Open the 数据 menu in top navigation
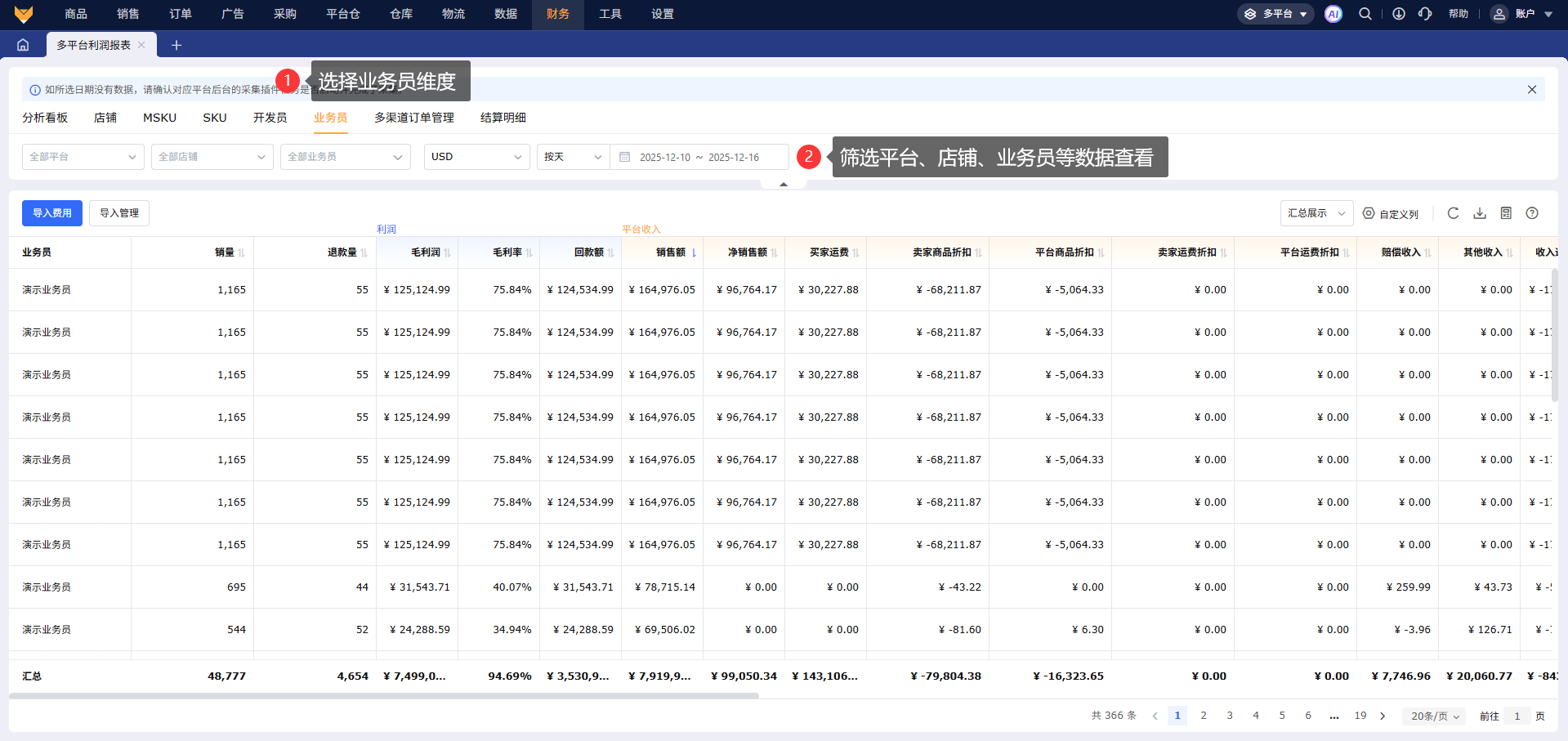Image resolution: width=1568 pixels, height=741 pixels. 505,14
